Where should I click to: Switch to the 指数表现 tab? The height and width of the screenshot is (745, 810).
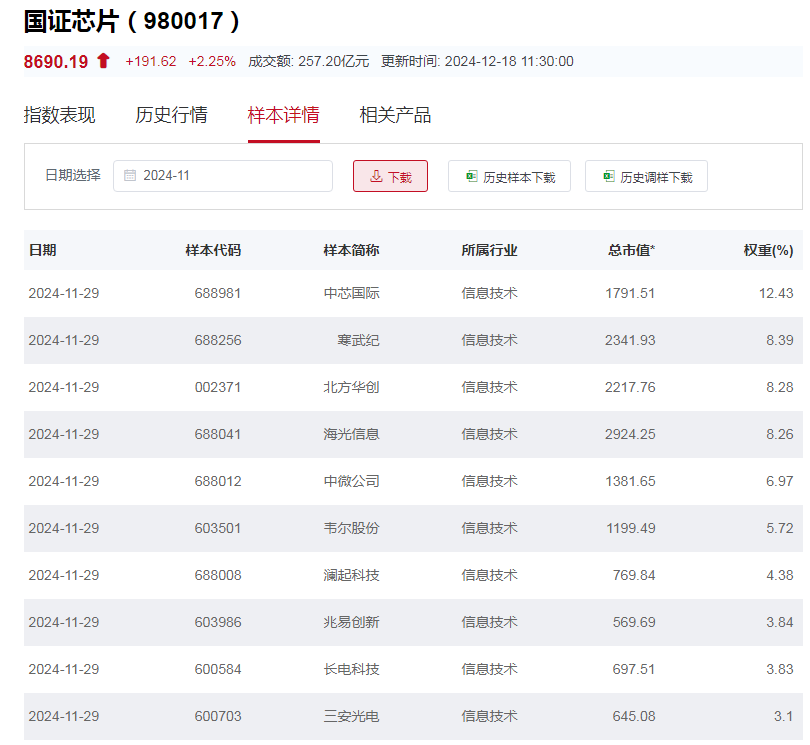61,115
